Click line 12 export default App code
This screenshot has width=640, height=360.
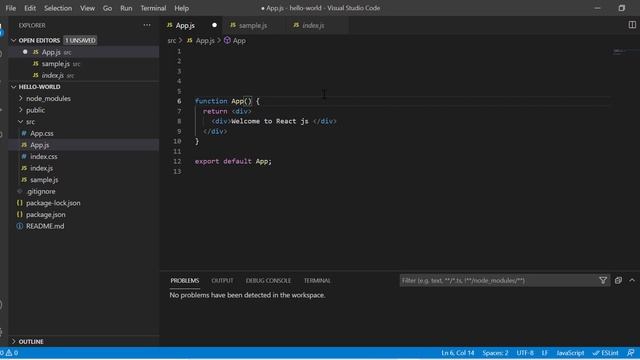(233, 161)
